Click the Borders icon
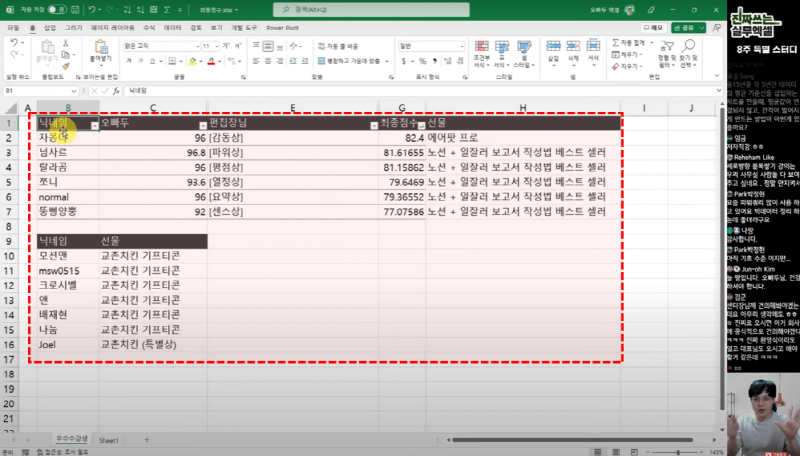The width and height of the screenshot is (800, 456). 172,61
